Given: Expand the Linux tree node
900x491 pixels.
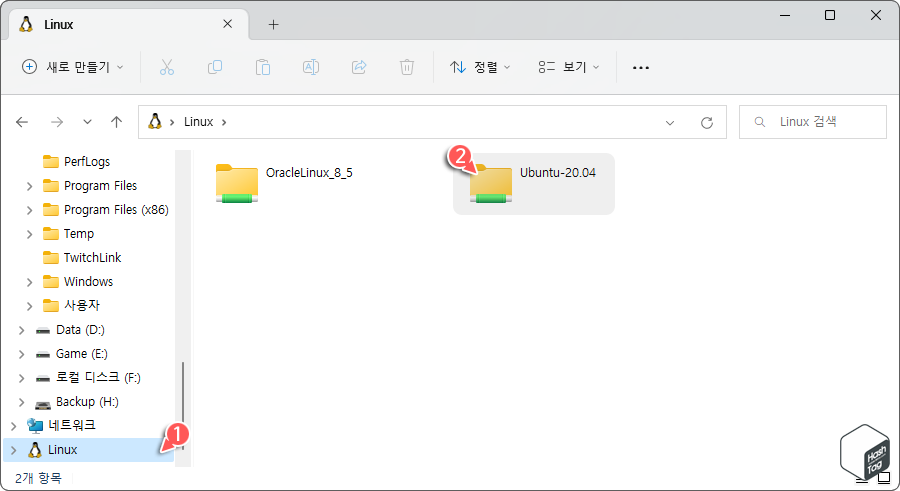Looking at the screenshot, I should [13, 450].
